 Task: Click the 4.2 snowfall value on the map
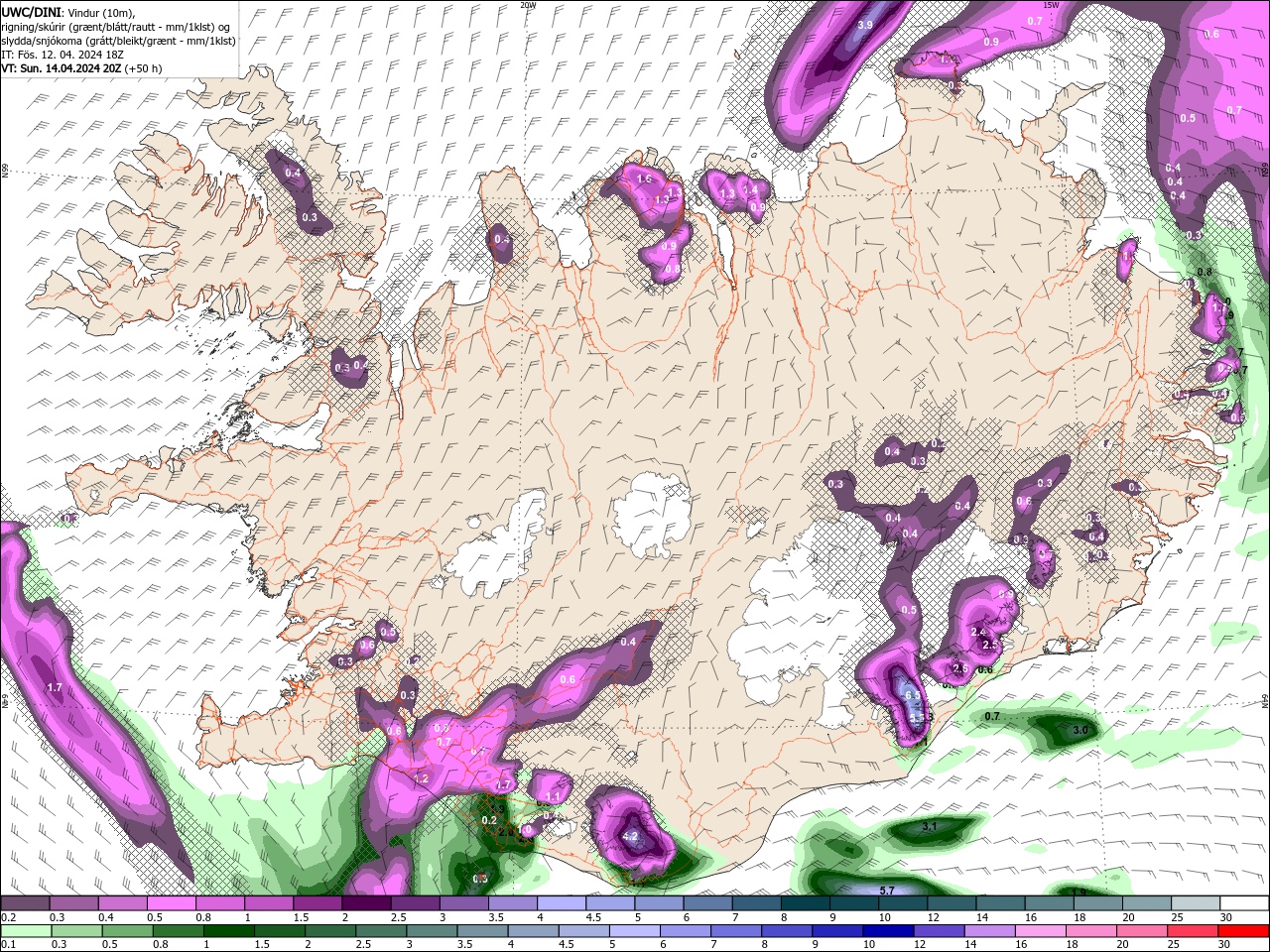629,836
